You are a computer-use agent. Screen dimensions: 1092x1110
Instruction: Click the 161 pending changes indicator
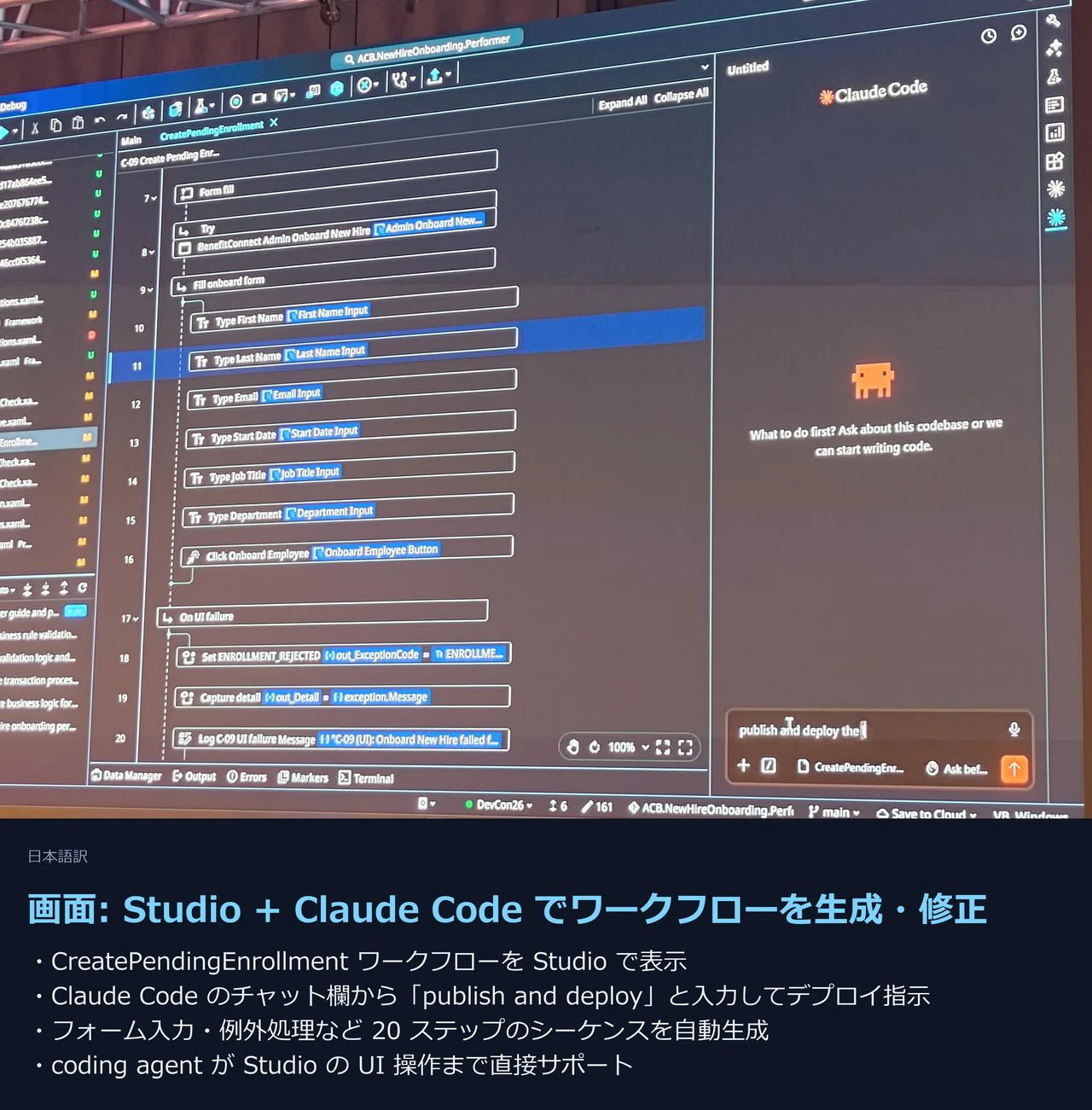pyautogui.click(x=597, y=806)
